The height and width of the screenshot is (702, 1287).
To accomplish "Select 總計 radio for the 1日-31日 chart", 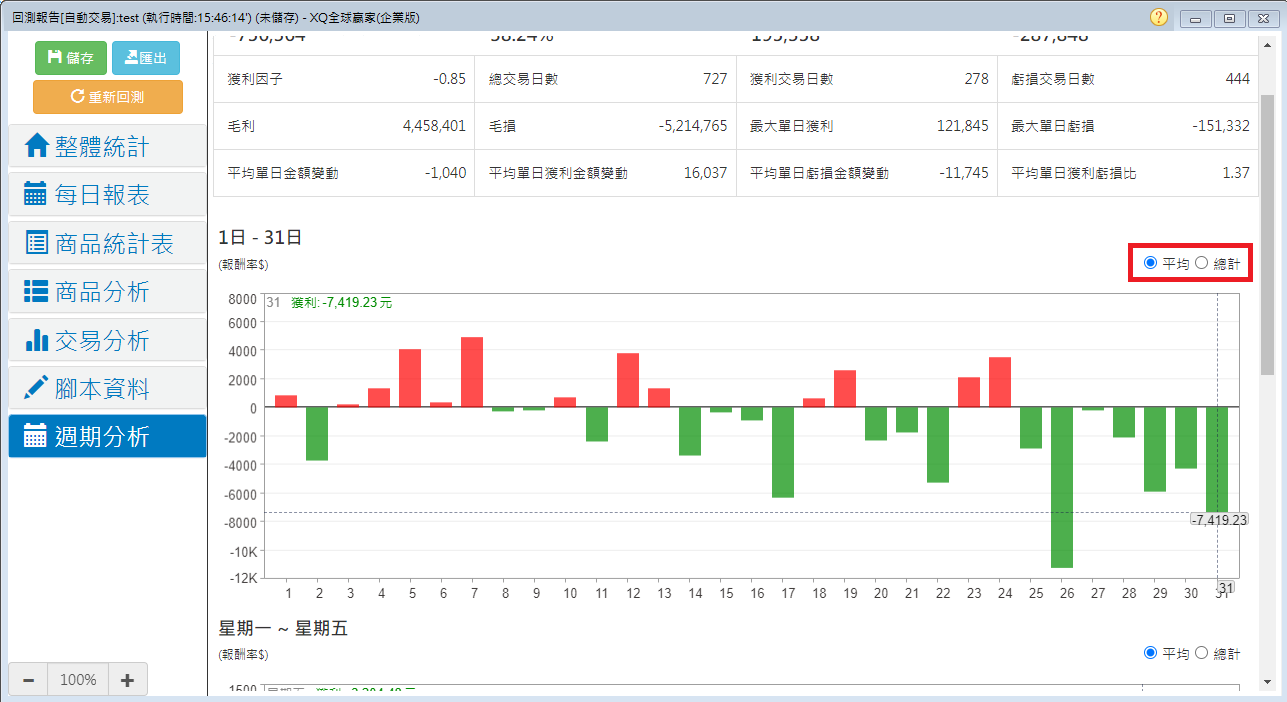I will (x=1202, y=263).
